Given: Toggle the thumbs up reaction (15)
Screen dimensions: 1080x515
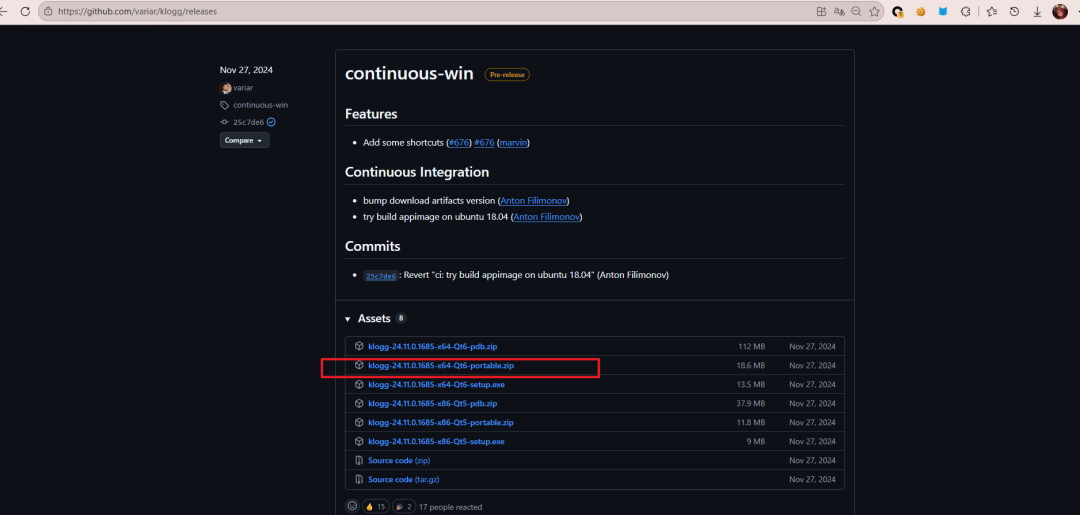Looking at the screenshot, I should pos(375,506).
